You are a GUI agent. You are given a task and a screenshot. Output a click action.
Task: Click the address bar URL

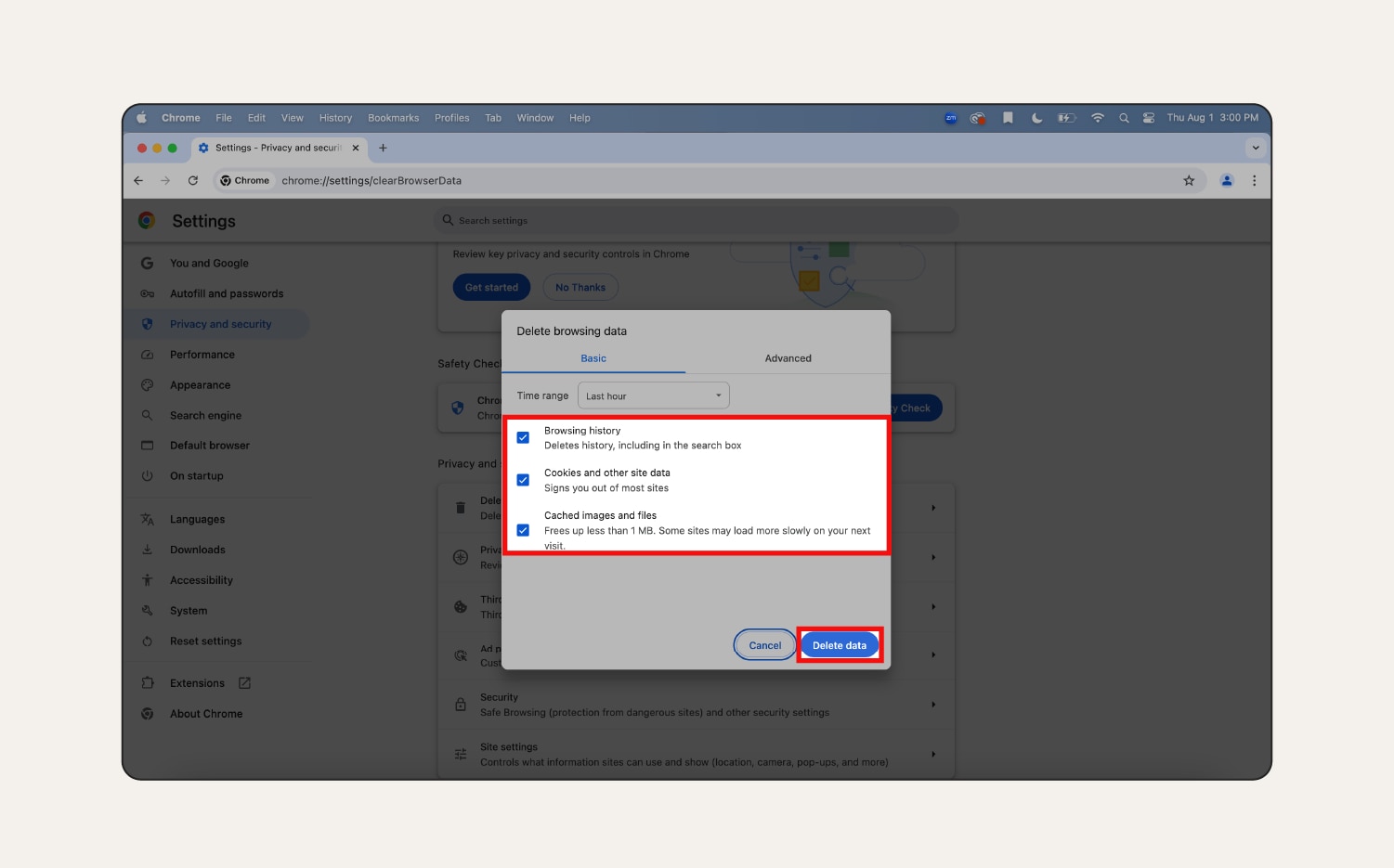(x=371, y=181)
